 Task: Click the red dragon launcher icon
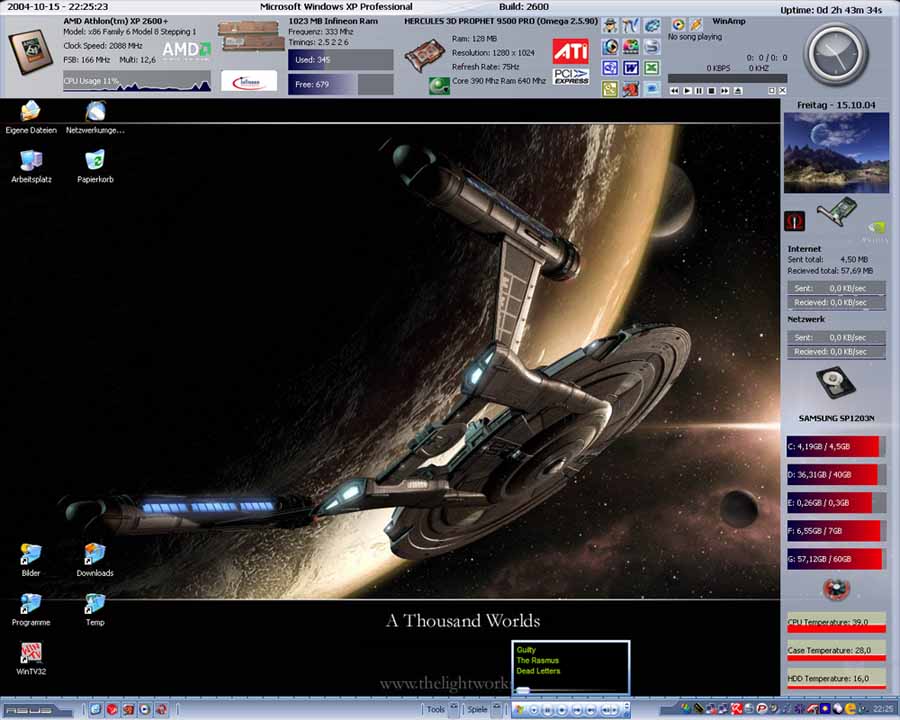click(631, 89)
